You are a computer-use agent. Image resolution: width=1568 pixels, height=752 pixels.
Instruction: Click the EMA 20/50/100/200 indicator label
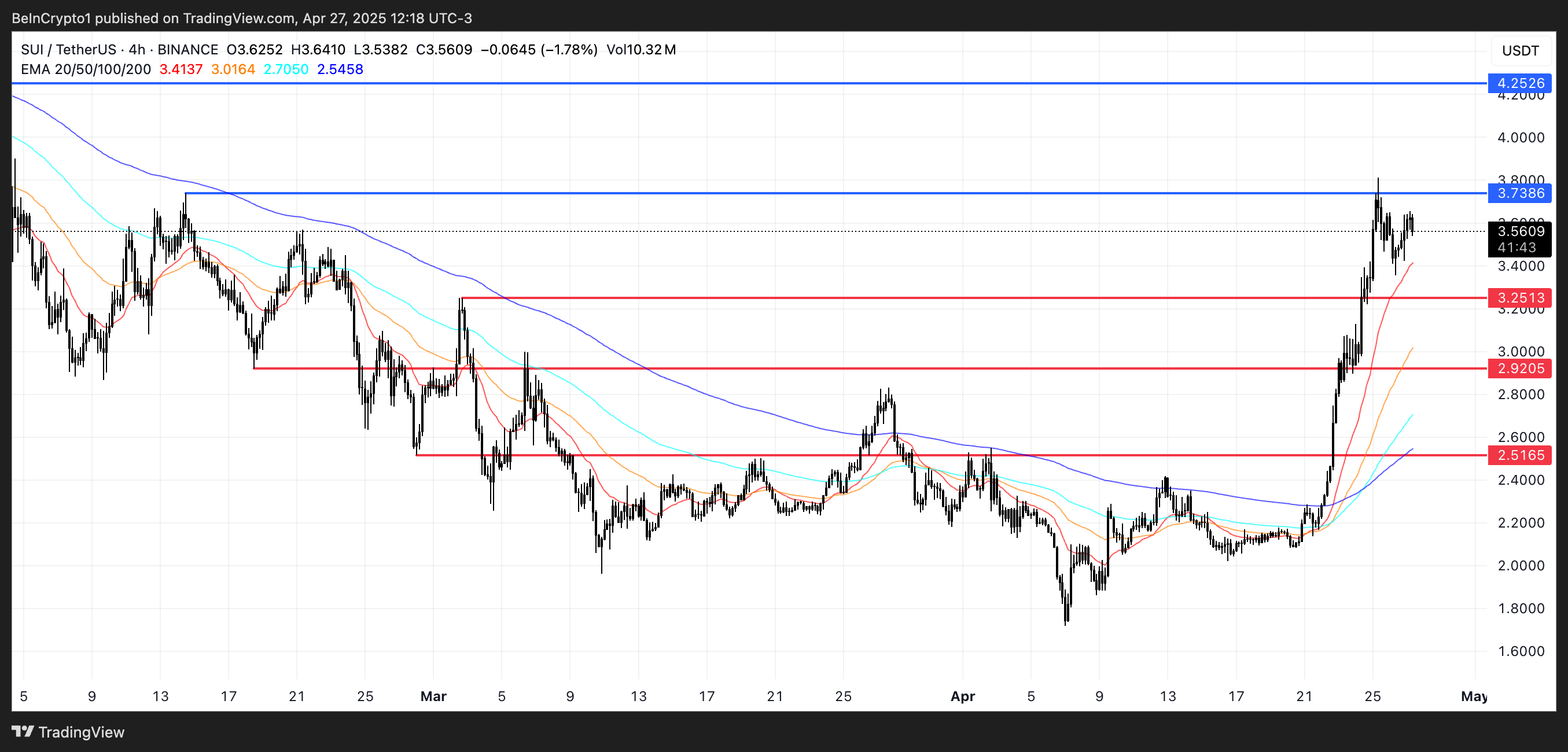click(x=86, y=69)
